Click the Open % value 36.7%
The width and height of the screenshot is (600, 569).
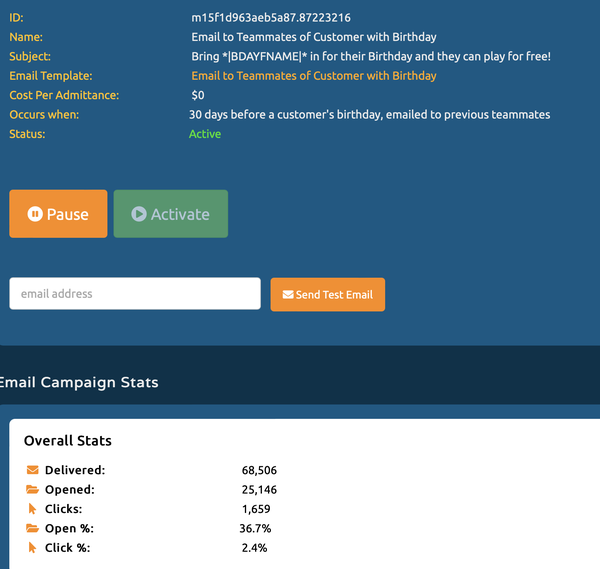(x=256, y=528)
